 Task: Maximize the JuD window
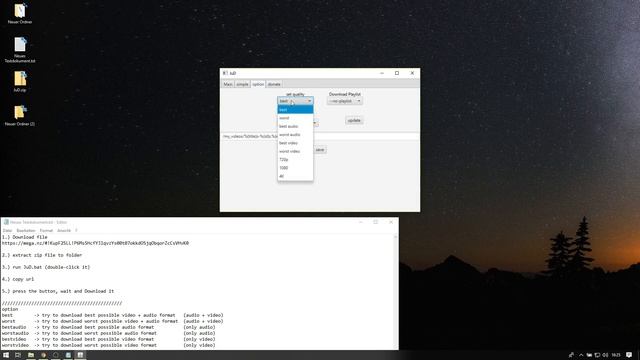click(x=397, y=73)
